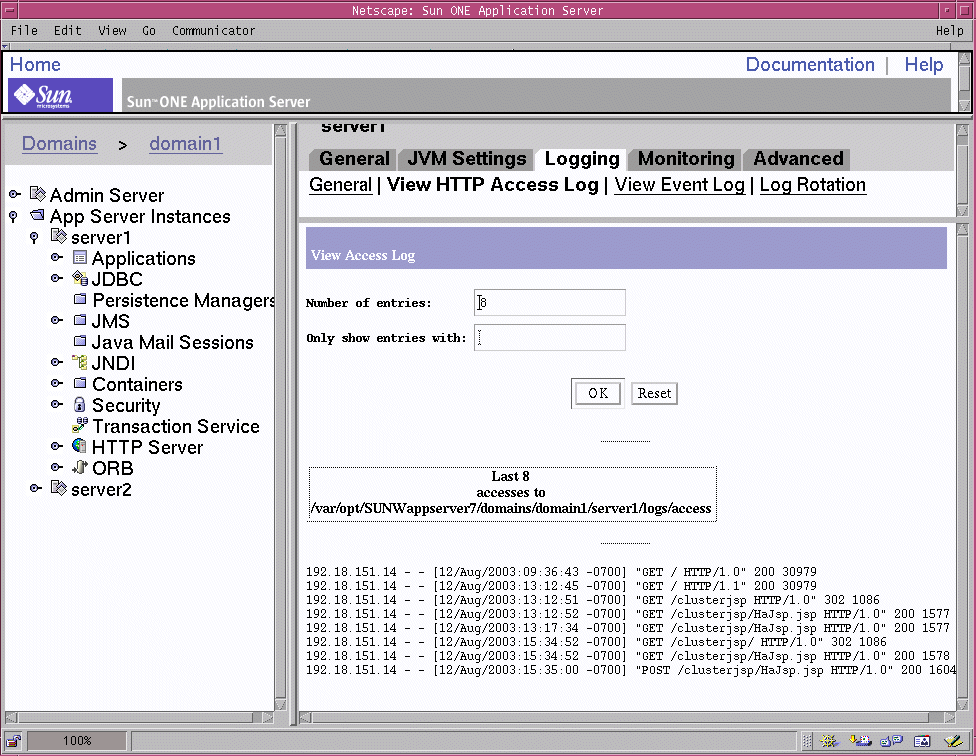Open the Edit menu
The image size is (976, 756).
tap(67, 30)
